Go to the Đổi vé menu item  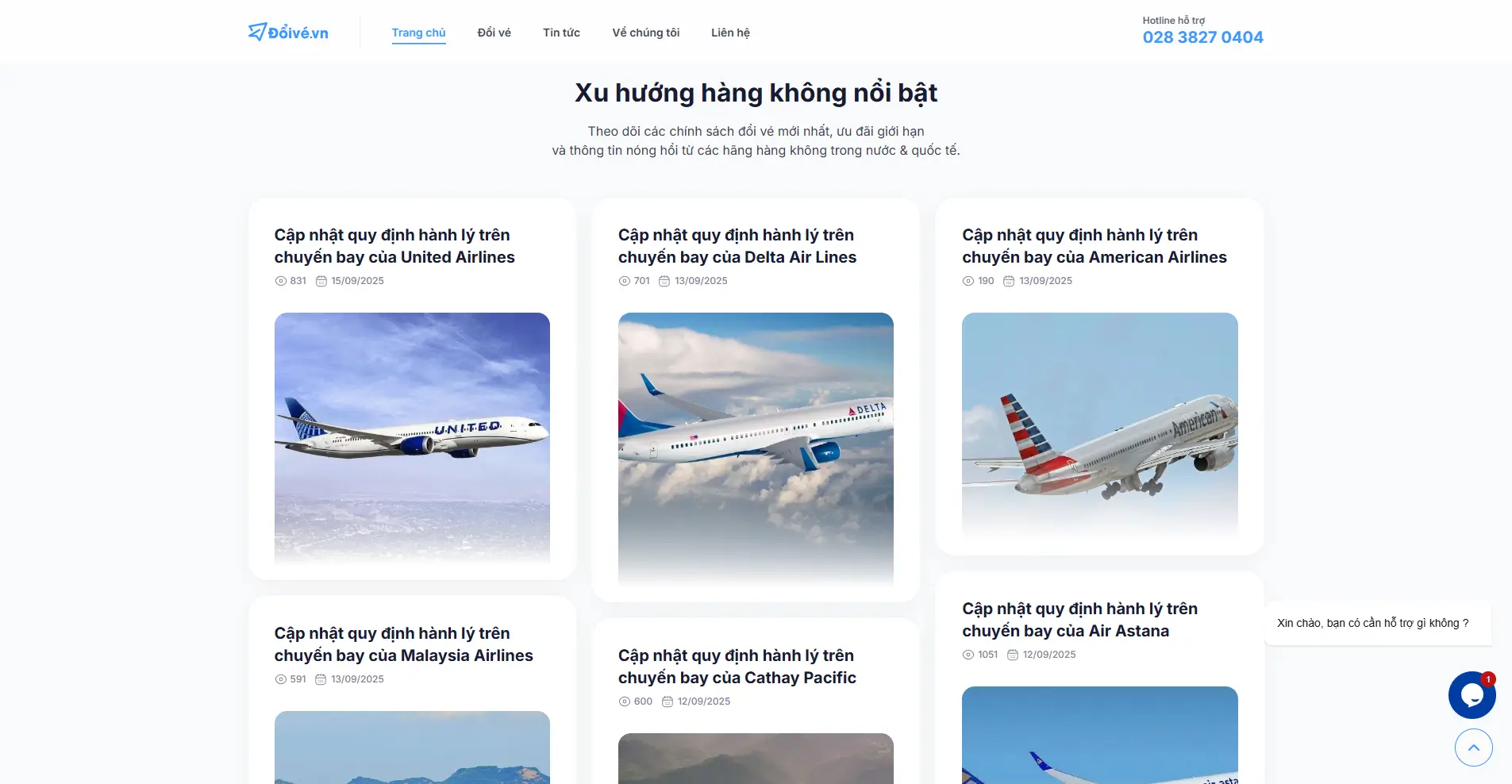[494, 33]
